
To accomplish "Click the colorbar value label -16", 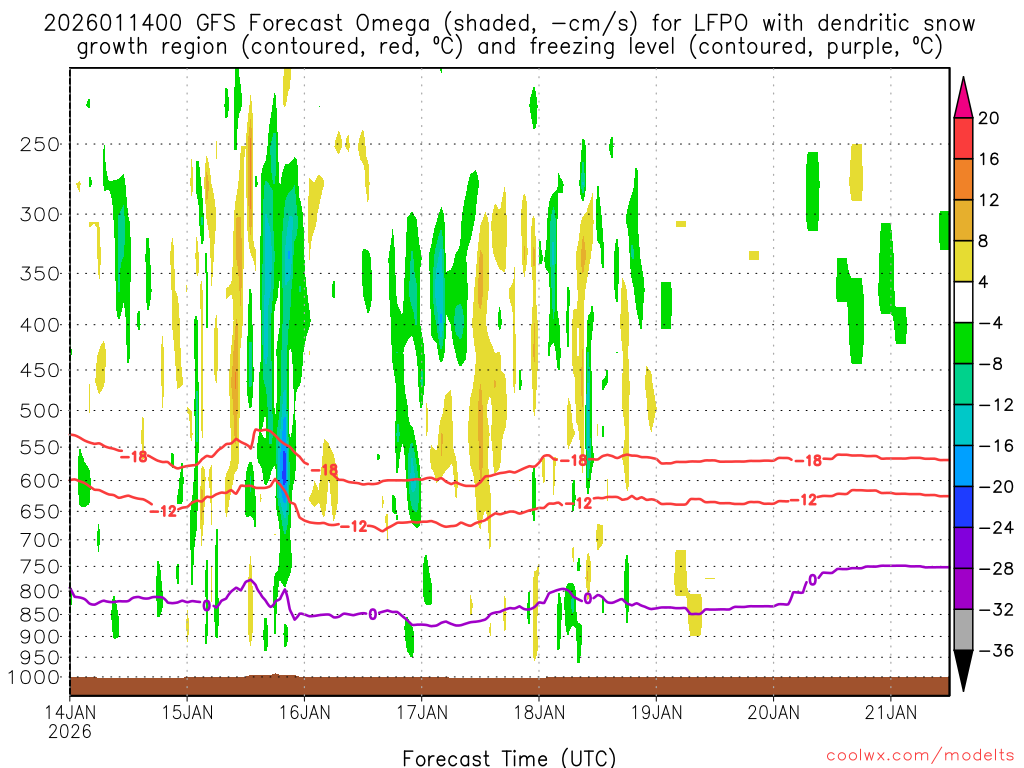I will tap(995, 446).
